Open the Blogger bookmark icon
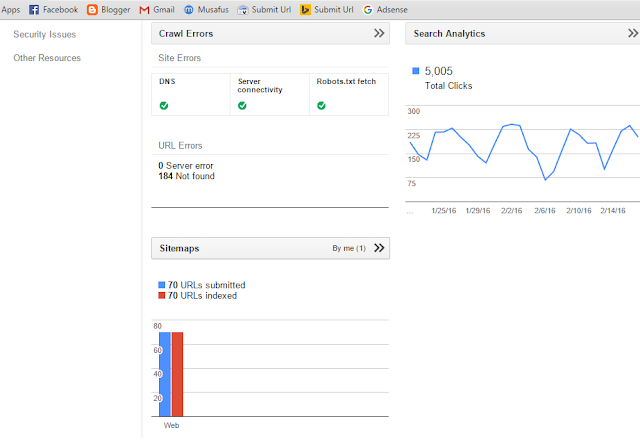Viewport: 640px width, 444px height. point(92,9)
